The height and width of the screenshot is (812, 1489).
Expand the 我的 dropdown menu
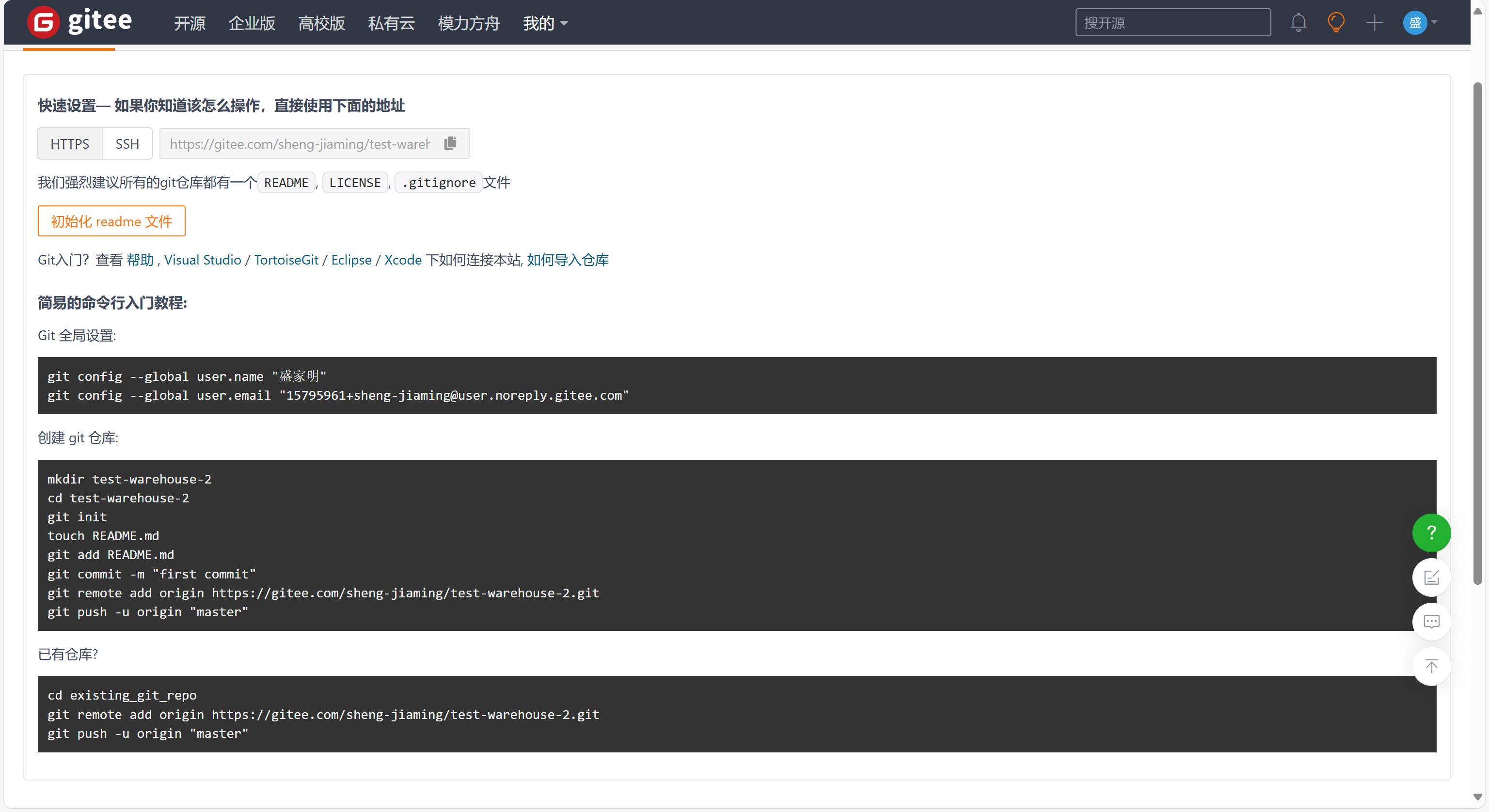coord(545,23)
